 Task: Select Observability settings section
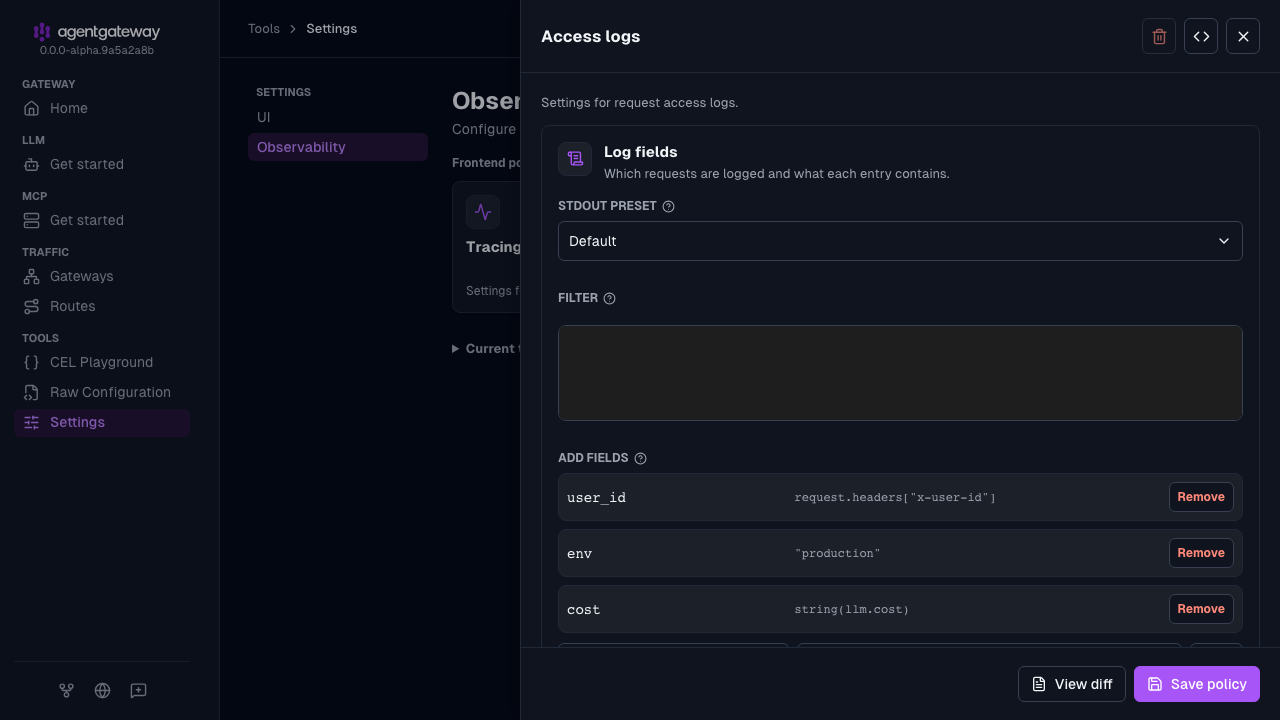pos(338,147)
